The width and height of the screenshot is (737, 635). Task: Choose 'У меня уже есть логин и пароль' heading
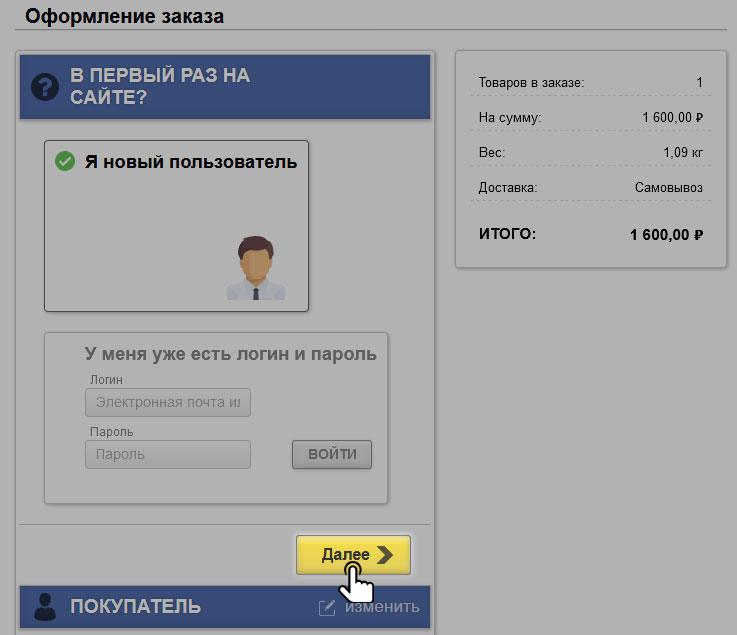(x=230, y=354)
